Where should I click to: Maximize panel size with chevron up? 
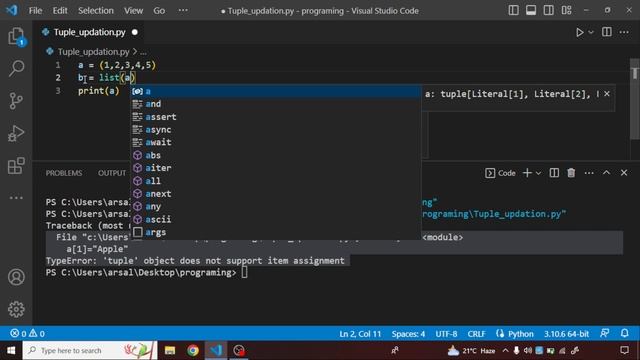[607, 173]
